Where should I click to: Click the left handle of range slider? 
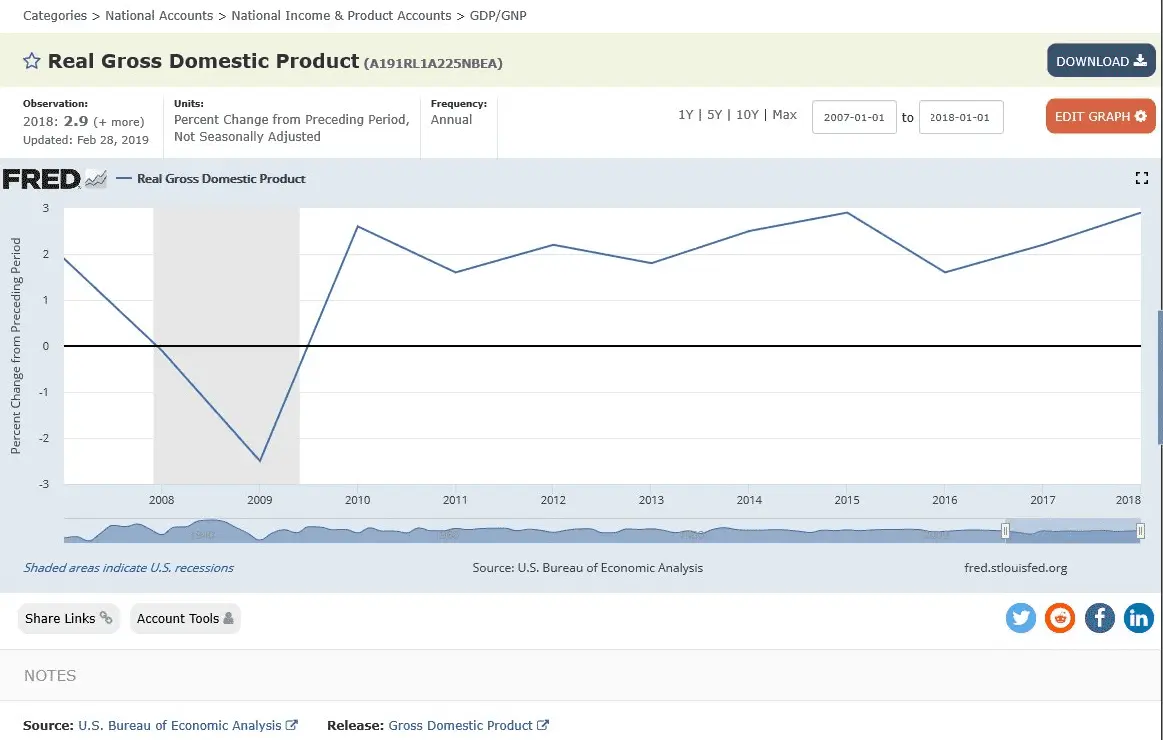point(1008,531)
